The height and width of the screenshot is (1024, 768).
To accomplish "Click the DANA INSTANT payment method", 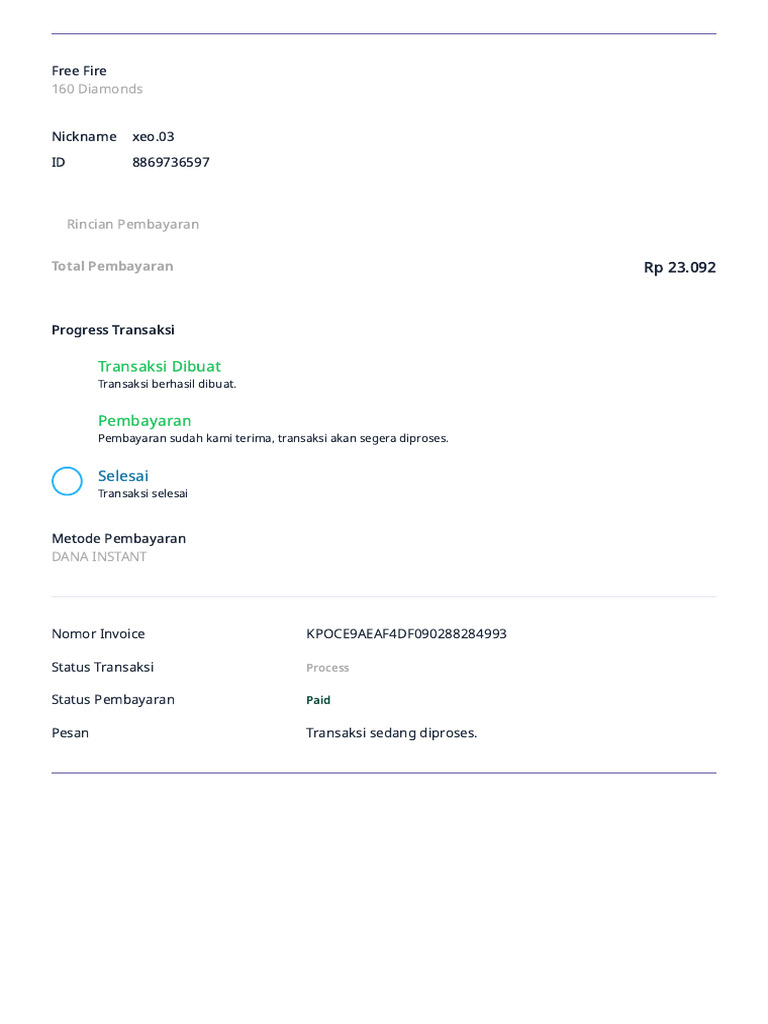I will pyautogui.click(x=99, y=557).
